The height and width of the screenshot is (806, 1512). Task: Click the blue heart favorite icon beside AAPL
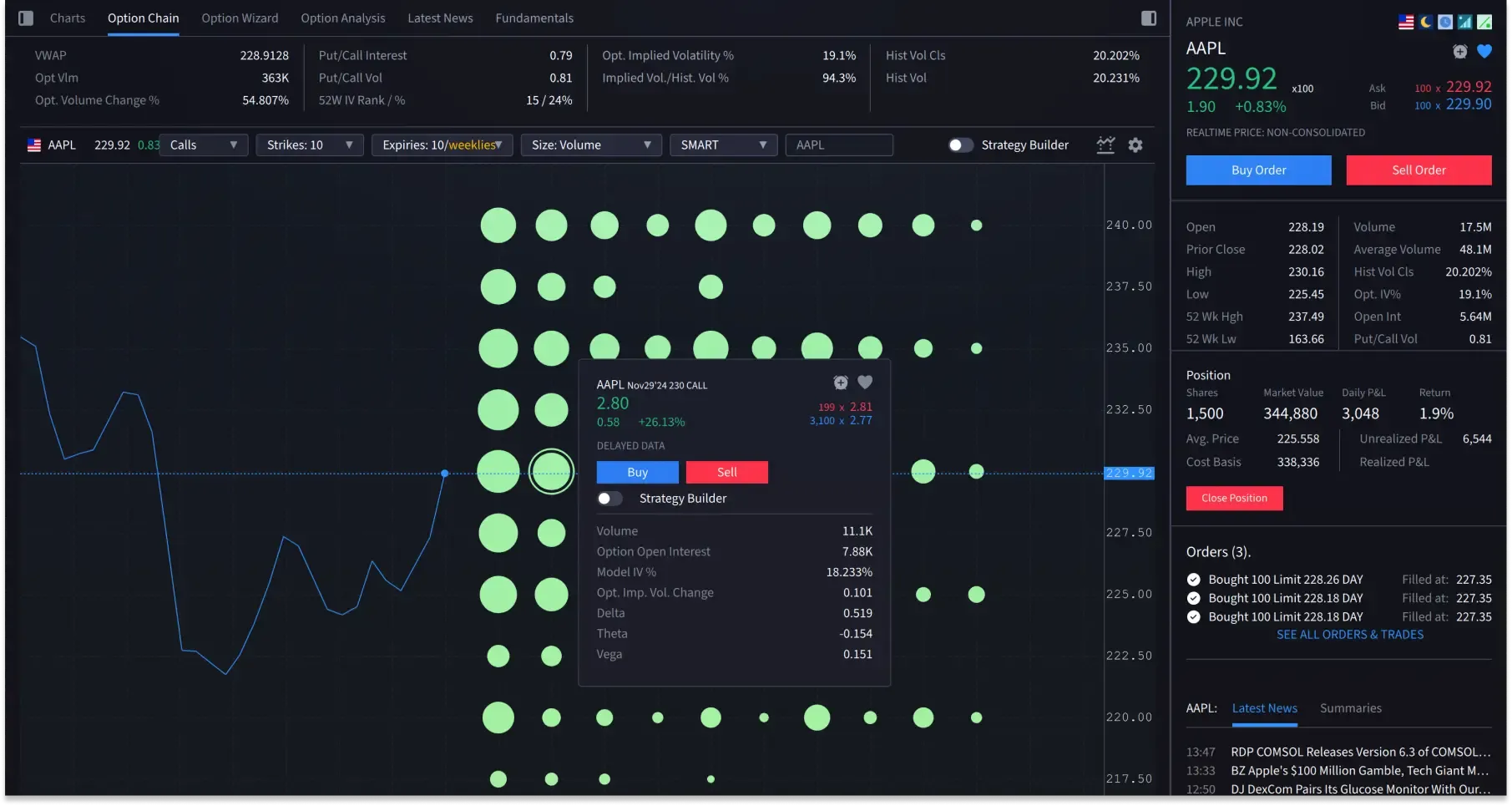1485,51
